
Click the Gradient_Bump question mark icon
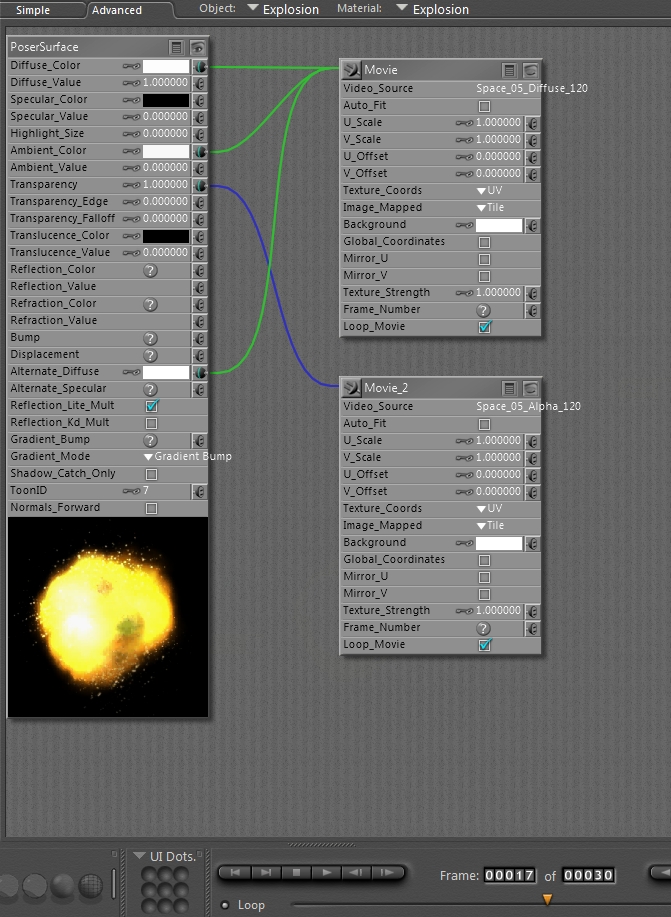150,440
